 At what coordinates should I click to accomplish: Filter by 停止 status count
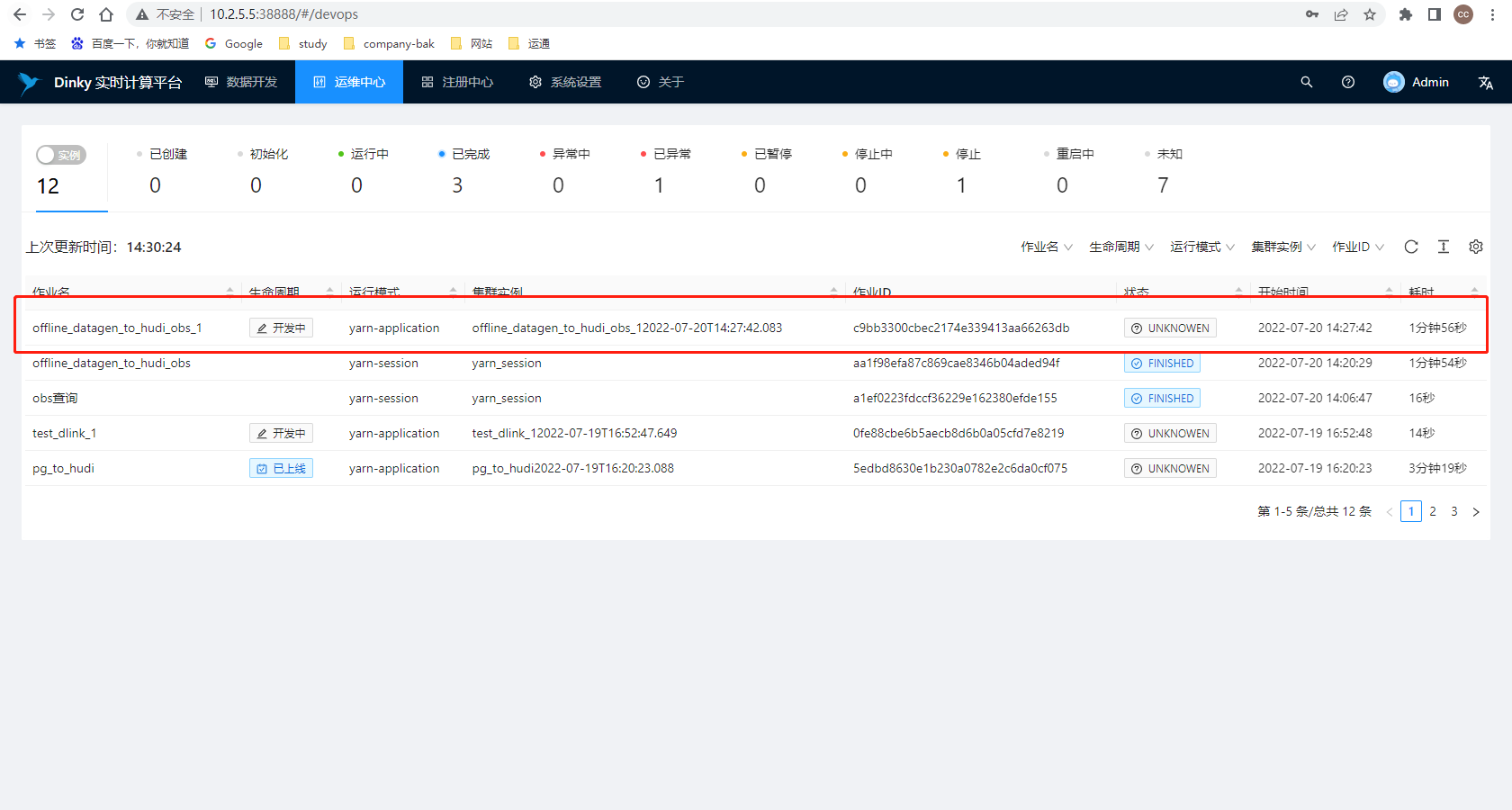pos(961,171)
